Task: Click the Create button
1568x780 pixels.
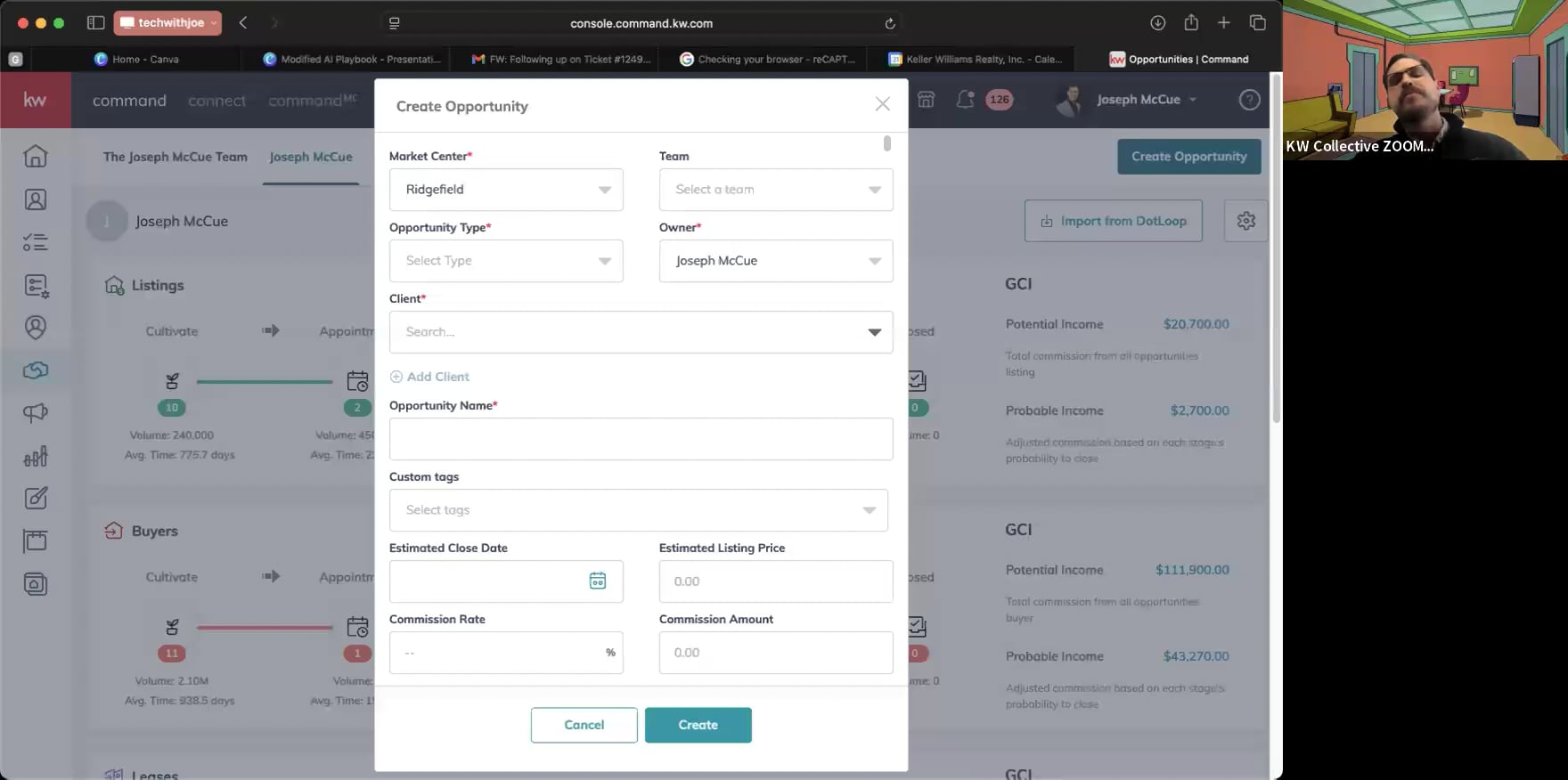Action: pyautogui.click(x=698, y=725)
